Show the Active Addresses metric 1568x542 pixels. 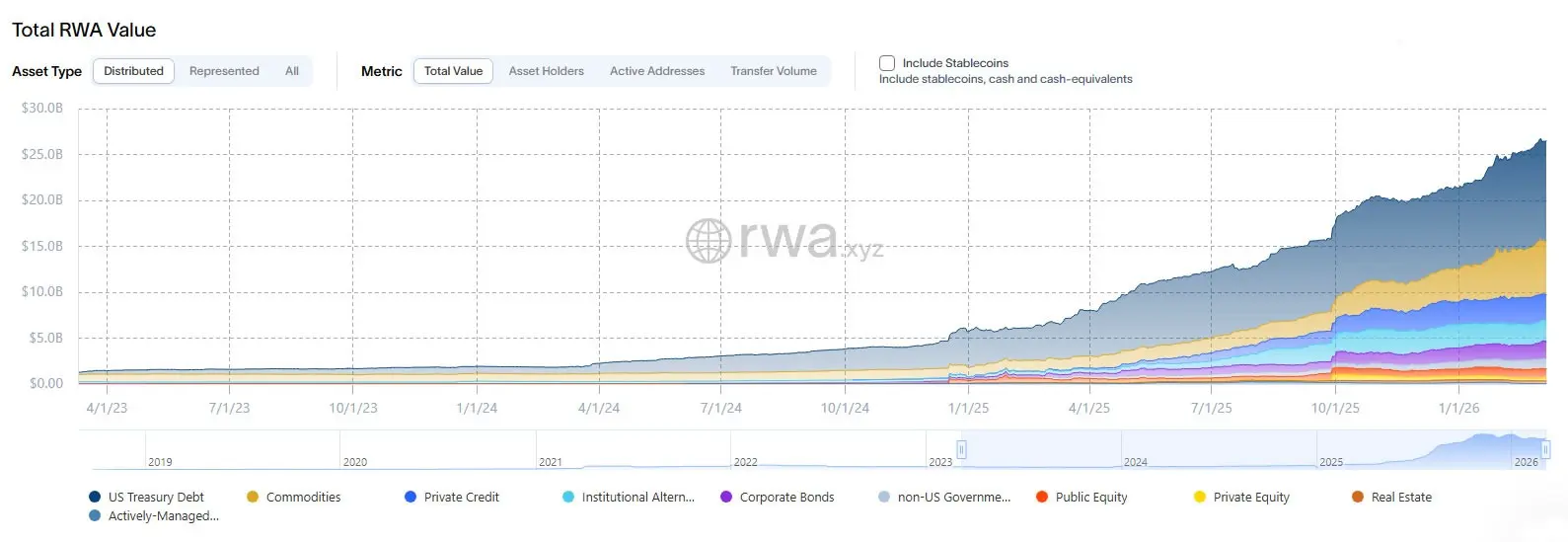[x=657, y=71]
